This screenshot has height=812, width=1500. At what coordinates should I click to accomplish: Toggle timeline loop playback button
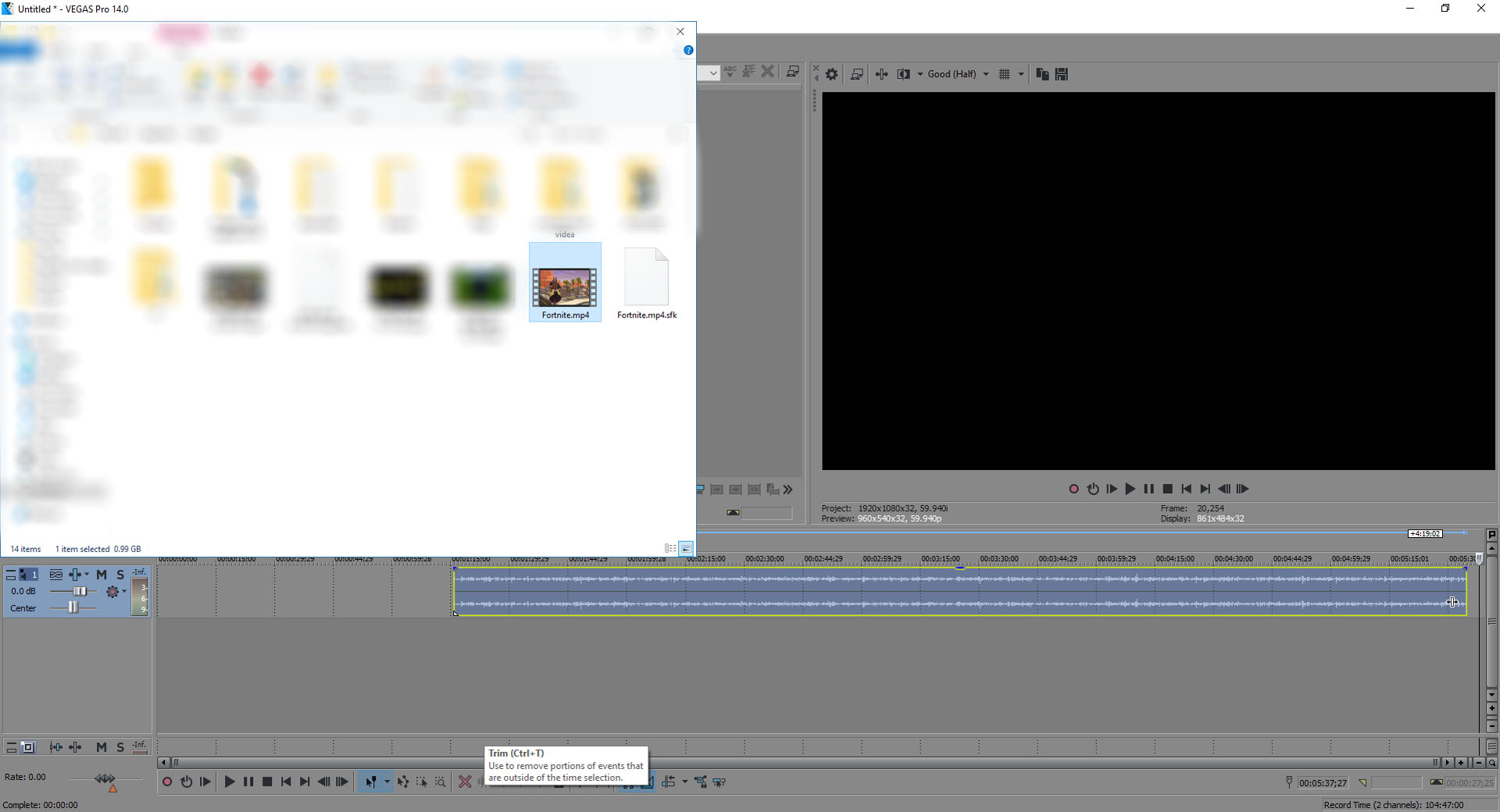186,782
